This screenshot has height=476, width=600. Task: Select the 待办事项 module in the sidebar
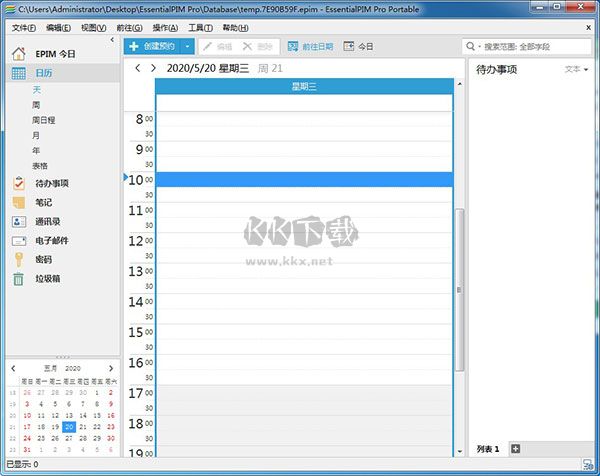click(50, 183)
